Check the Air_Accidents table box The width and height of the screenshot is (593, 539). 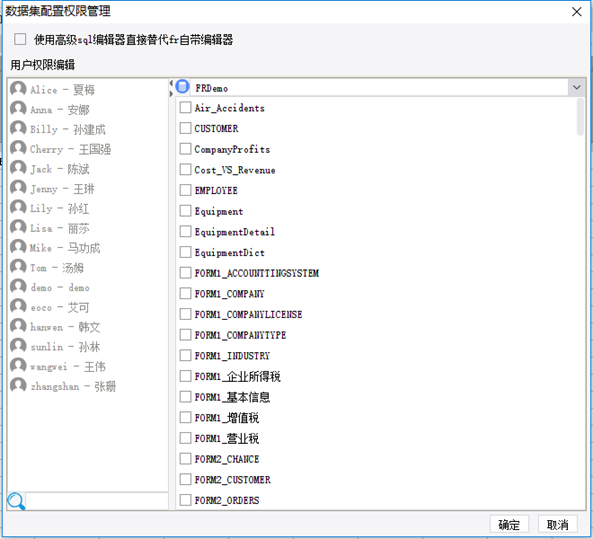point(185,107)
